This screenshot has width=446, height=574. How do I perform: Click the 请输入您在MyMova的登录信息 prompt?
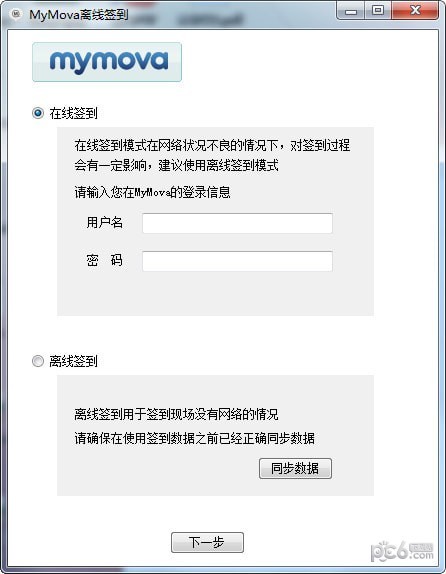click(x=152, y=192)
